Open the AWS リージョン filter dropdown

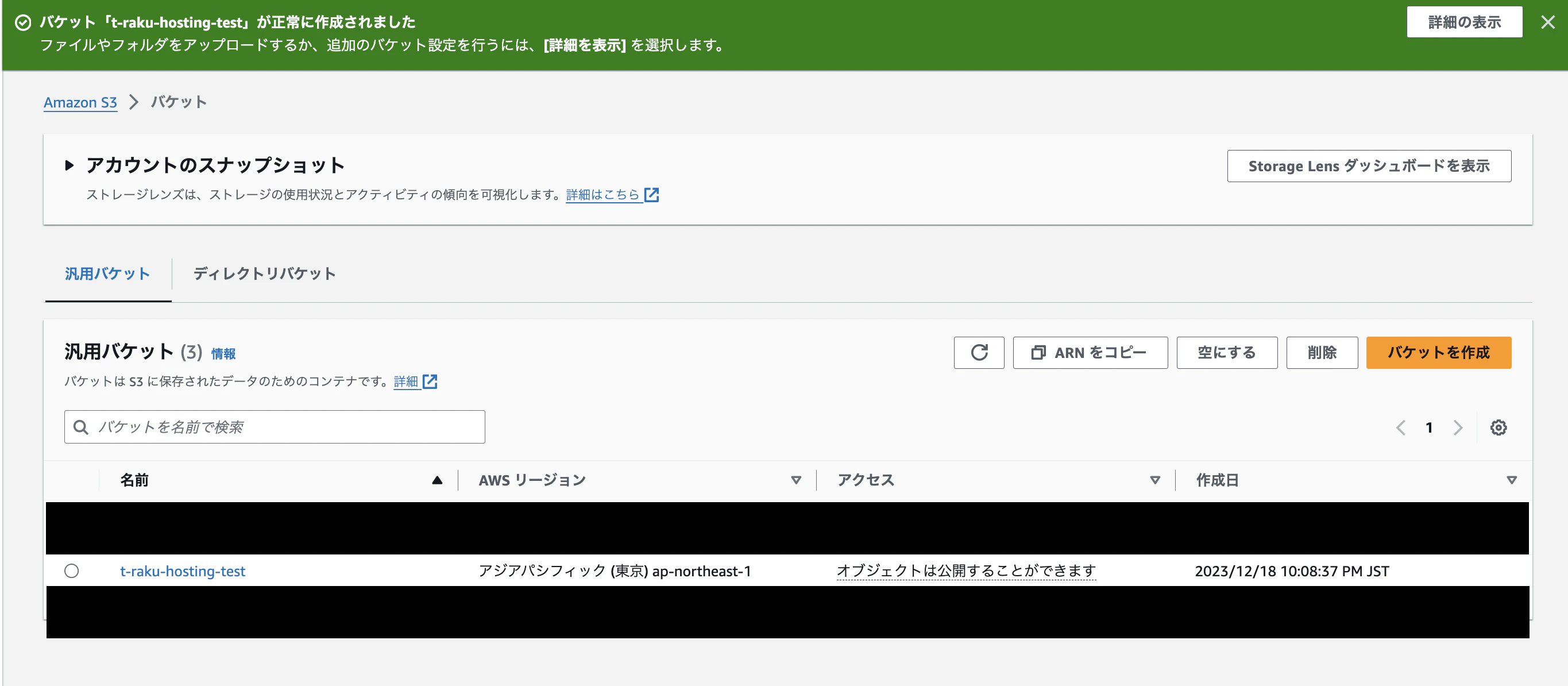pos(795,480)
